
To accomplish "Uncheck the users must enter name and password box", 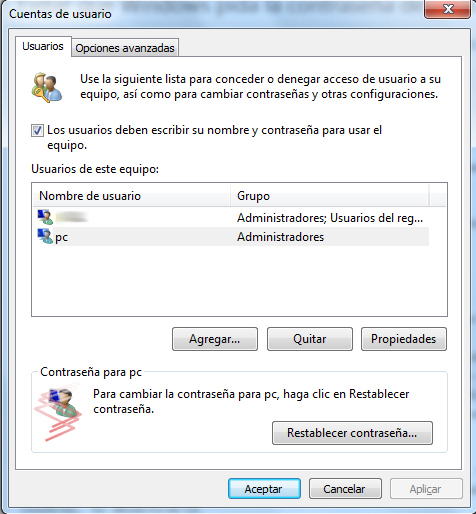I will [x=37, y=130].
